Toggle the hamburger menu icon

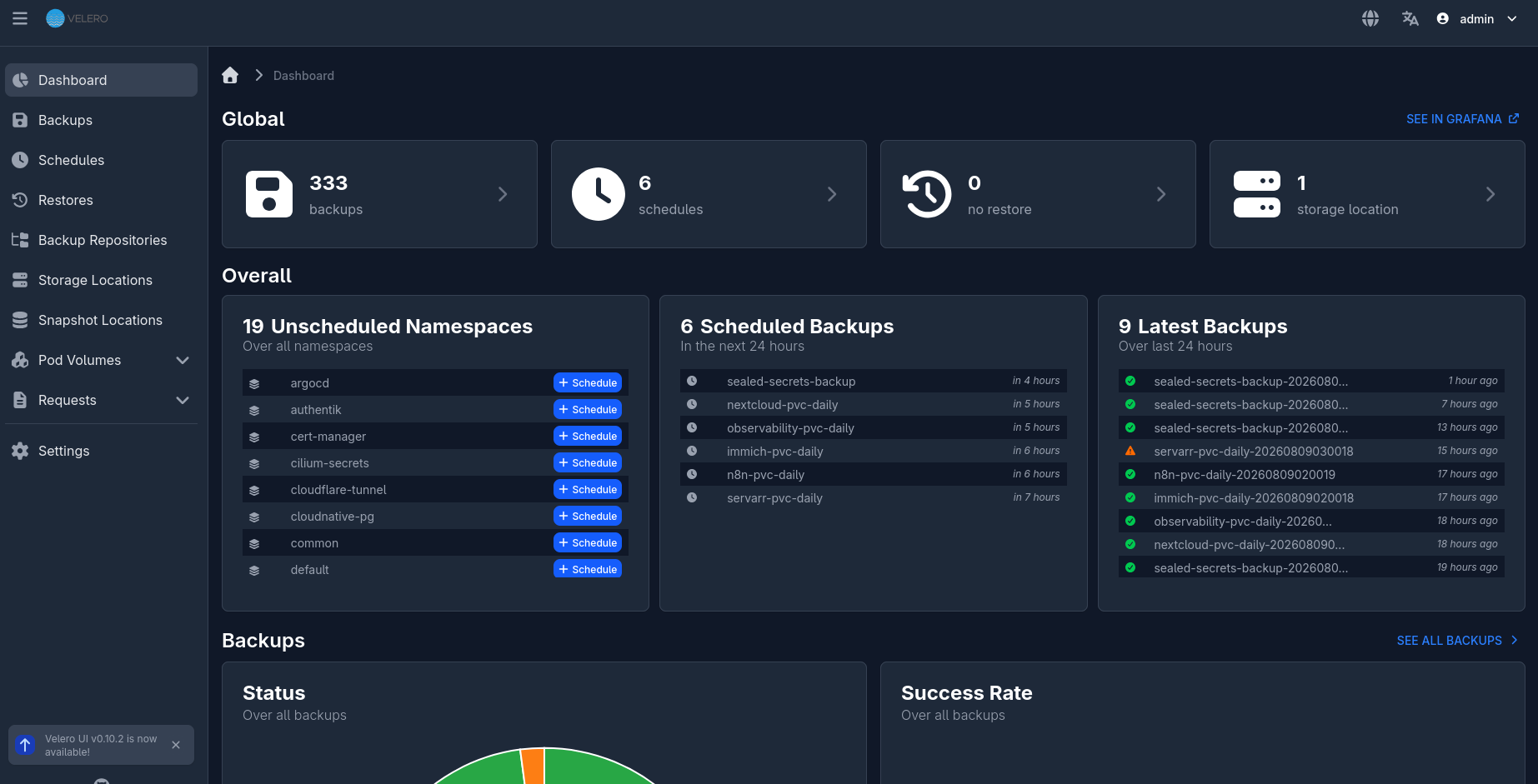[x=20, y=18]
